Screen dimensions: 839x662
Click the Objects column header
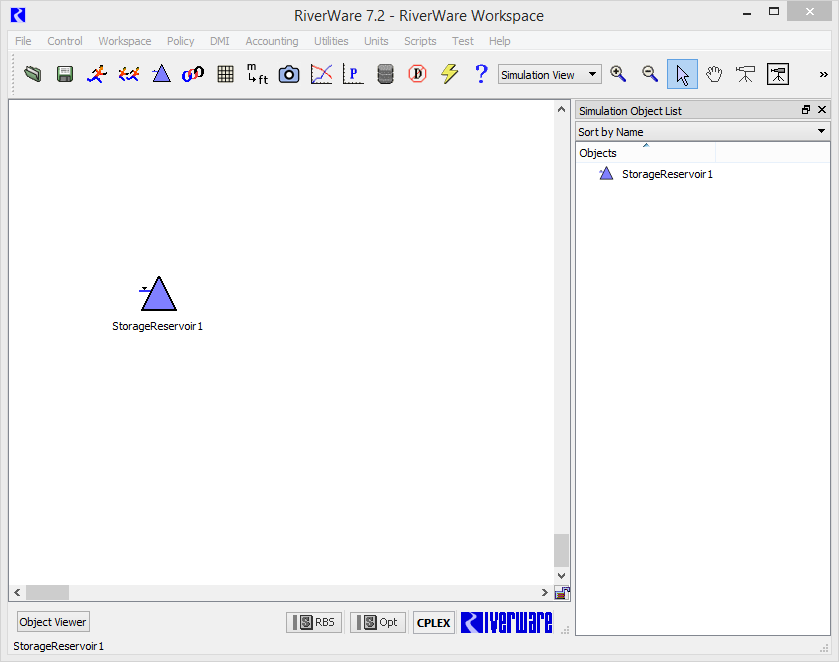pos(645,153)
